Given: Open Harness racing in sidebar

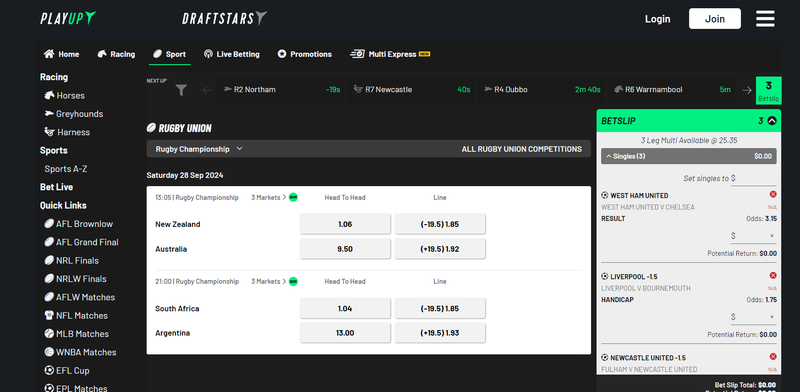Looking at the screenshot, I should coord(67,132).
